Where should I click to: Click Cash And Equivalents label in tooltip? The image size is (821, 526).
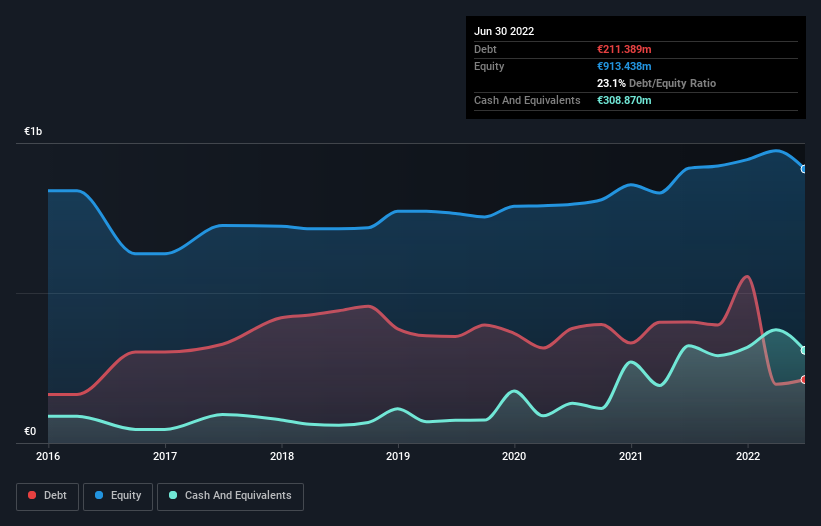tap(527, 100)
